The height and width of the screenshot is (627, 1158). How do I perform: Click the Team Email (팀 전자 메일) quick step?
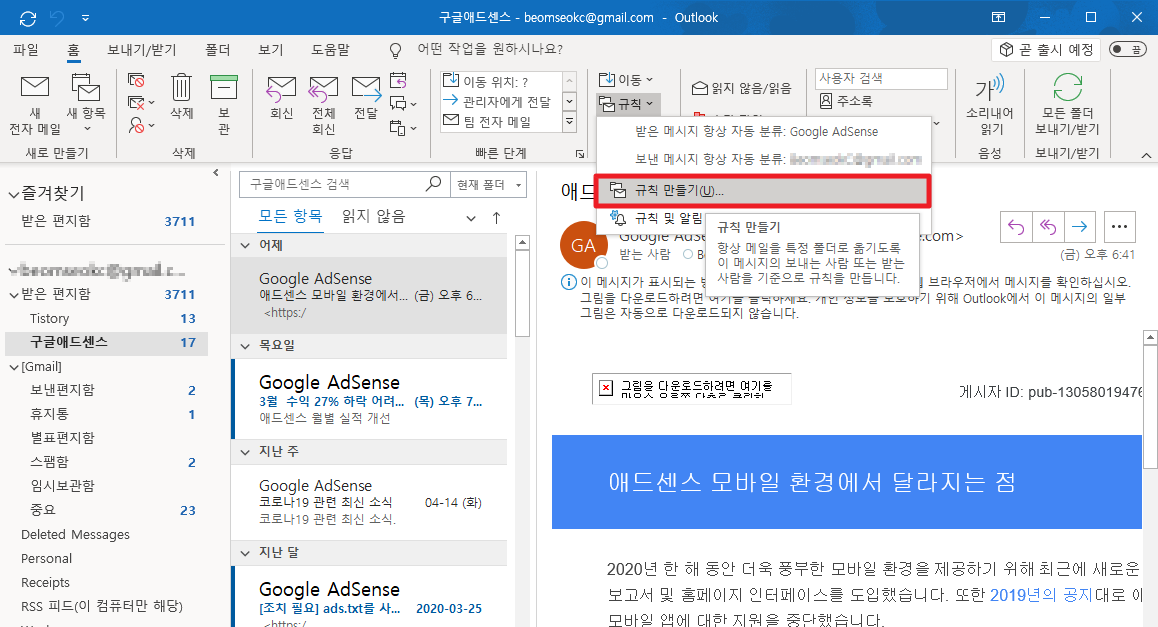tap(502, 122)
